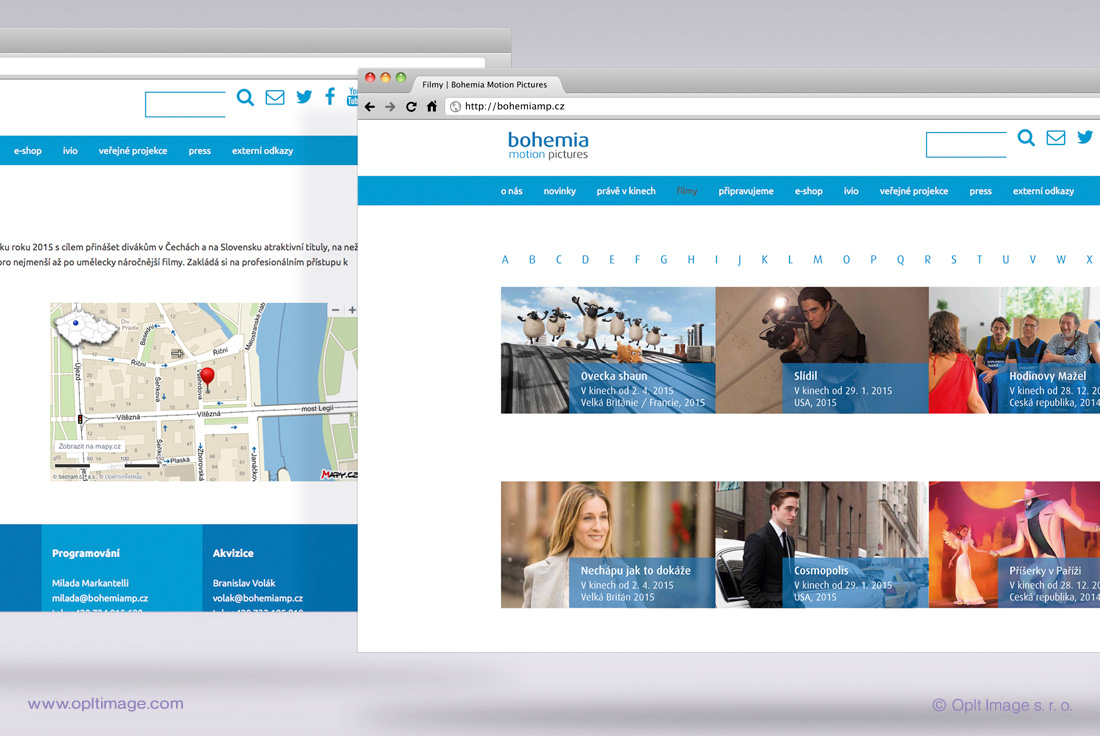Click the browser back arrow button

(x=370, y=107)
